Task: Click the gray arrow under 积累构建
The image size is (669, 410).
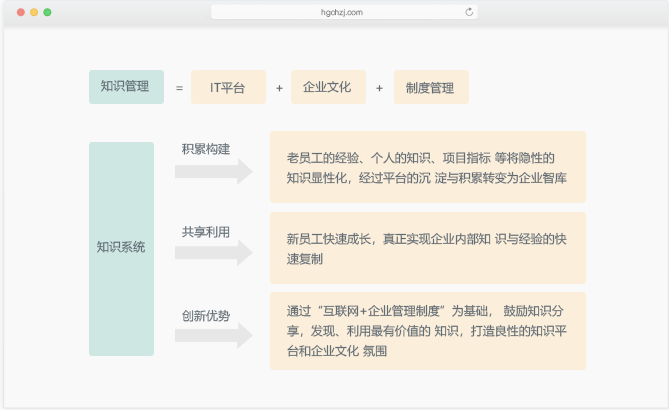Action: pos(213,171)
